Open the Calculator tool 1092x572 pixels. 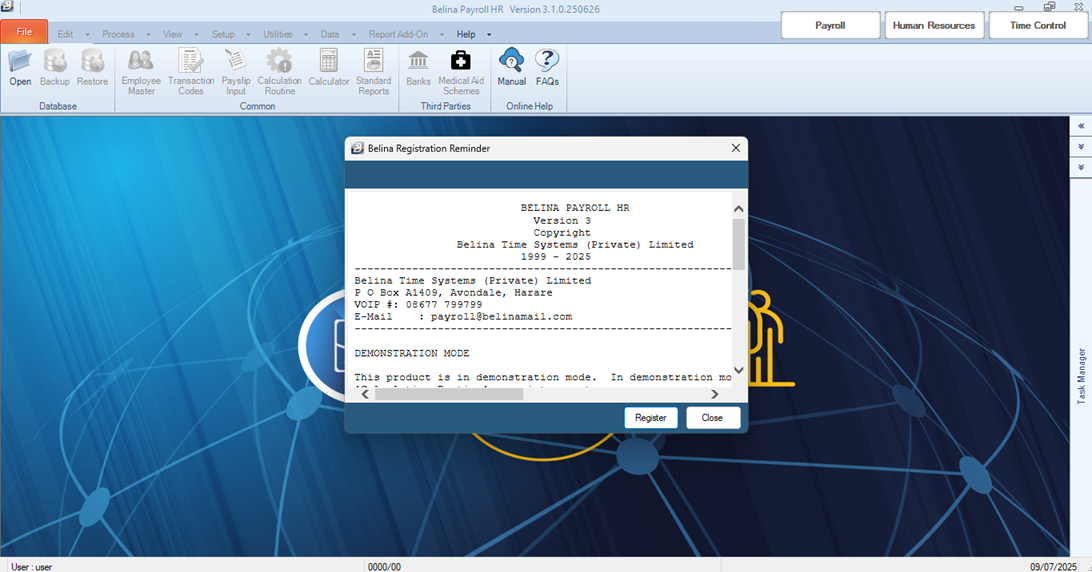click(x=329, y=68)
